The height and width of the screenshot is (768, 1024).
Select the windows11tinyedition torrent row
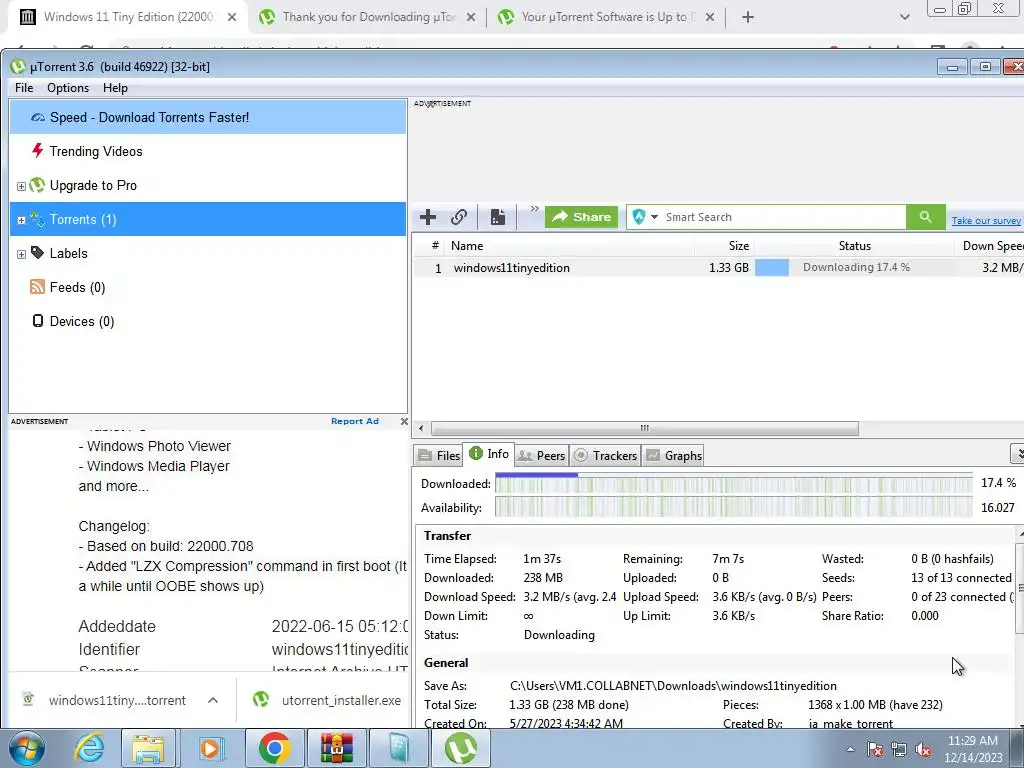(x=717, y=268)
